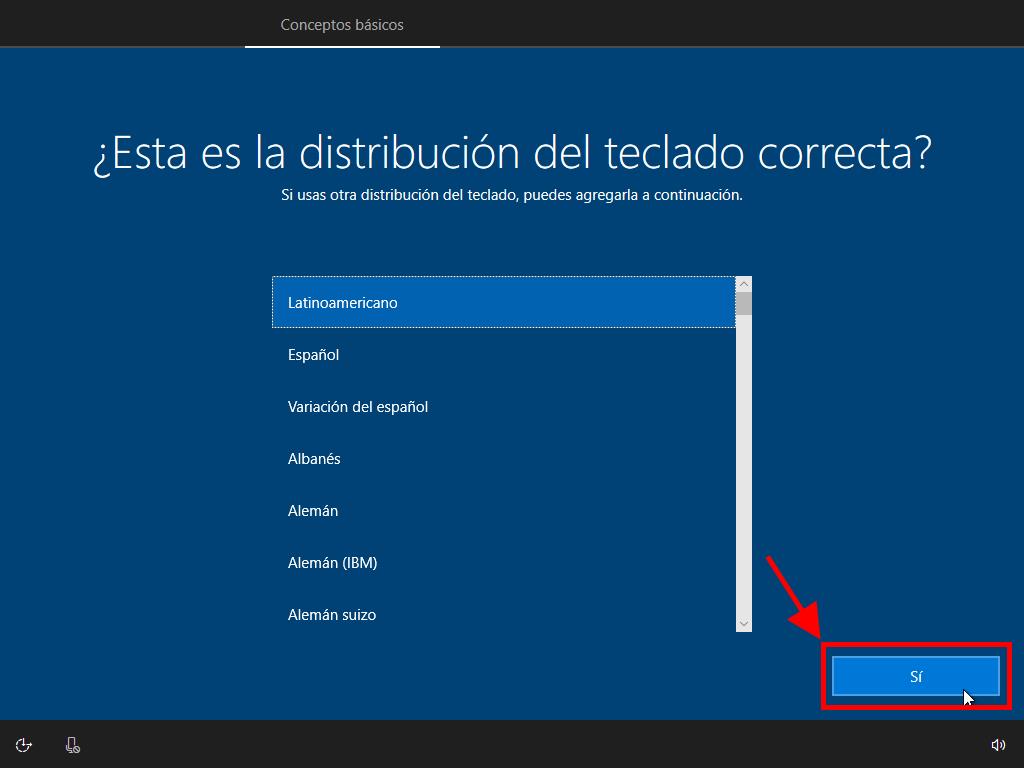This screenshot has width=1024, height=768.
Task: Pick the Alemán suizo keyboard layout
Action: pos(503,614)
